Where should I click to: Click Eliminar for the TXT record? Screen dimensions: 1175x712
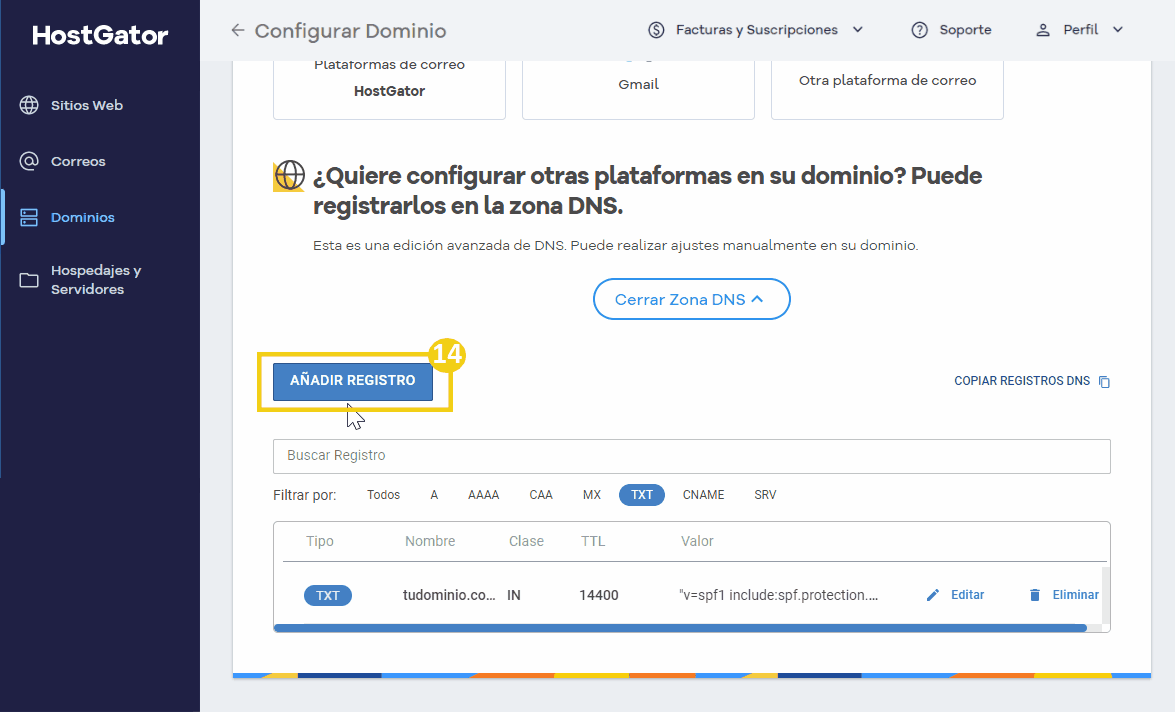click(1075, 594)
